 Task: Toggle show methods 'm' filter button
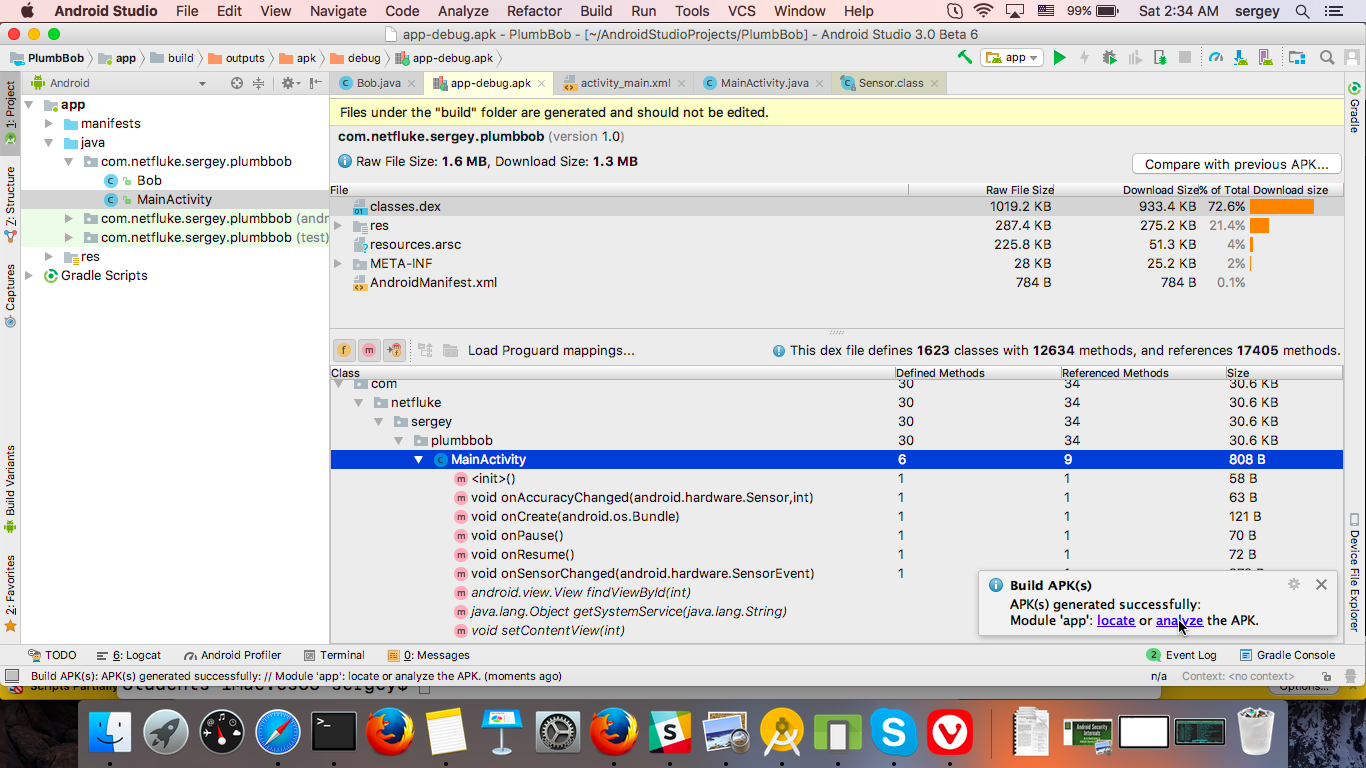[x=369, y=350]
